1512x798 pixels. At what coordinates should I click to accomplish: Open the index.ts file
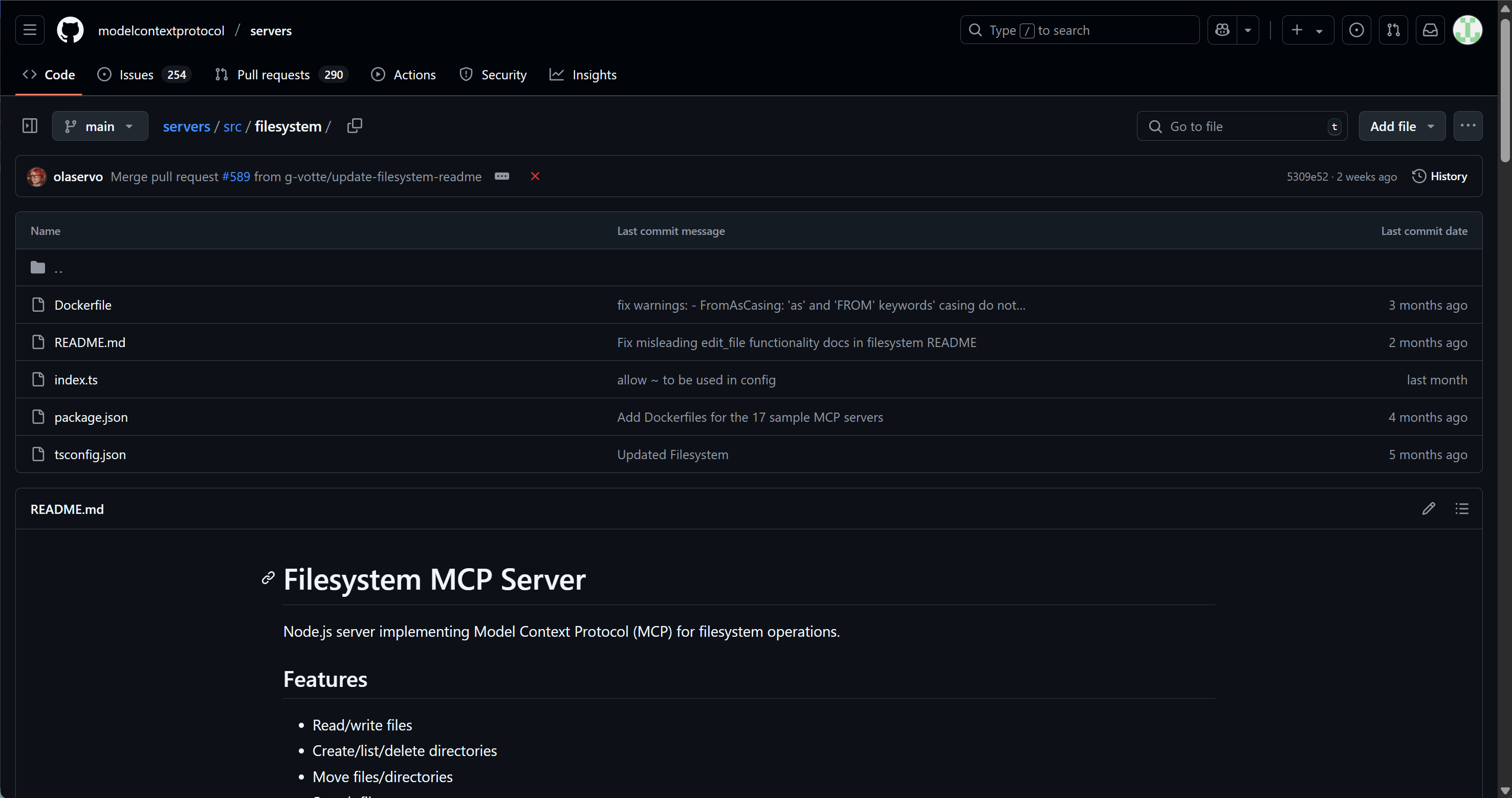tap(76, 380)
